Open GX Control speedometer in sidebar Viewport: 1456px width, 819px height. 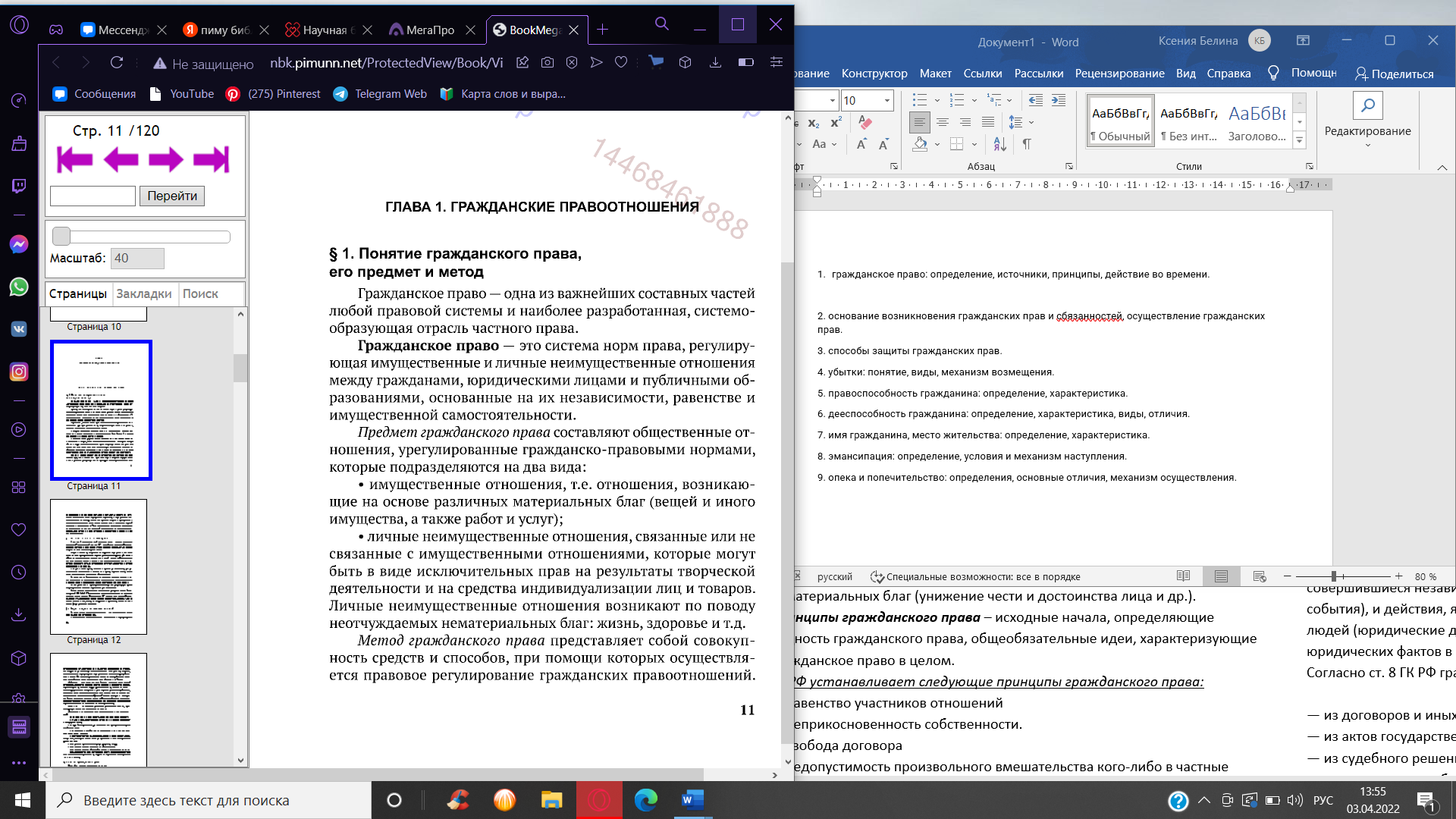coord(19,101)
